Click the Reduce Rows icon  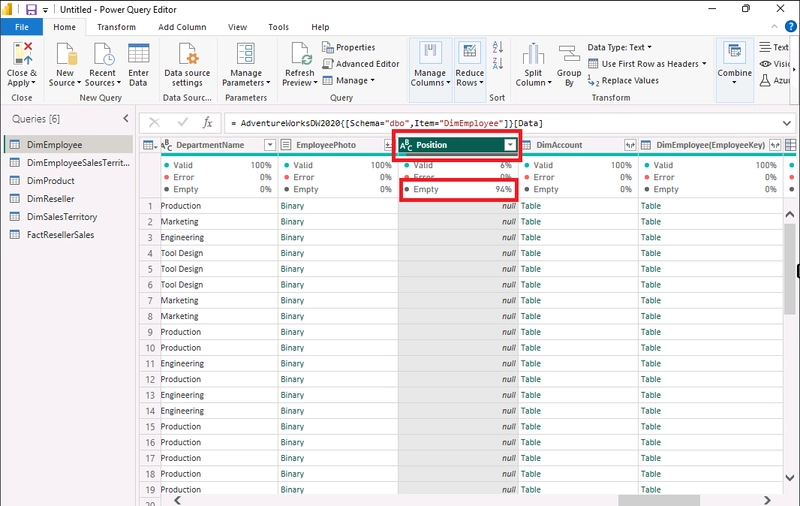coord(469,53)
